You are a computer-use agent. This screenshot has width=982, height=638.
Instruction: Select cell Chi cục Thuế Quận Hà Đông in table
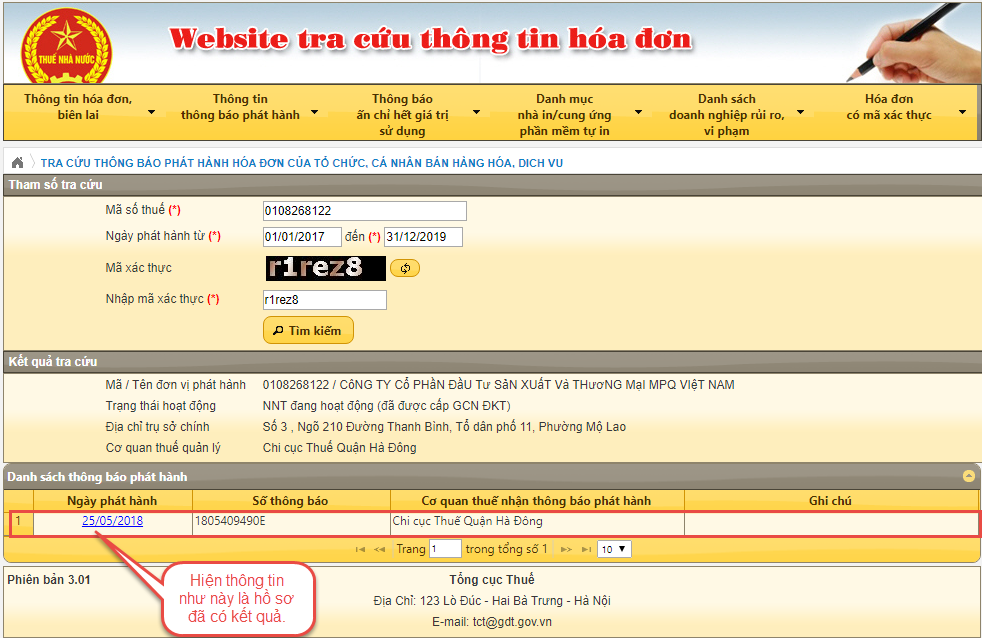point(537,521)
